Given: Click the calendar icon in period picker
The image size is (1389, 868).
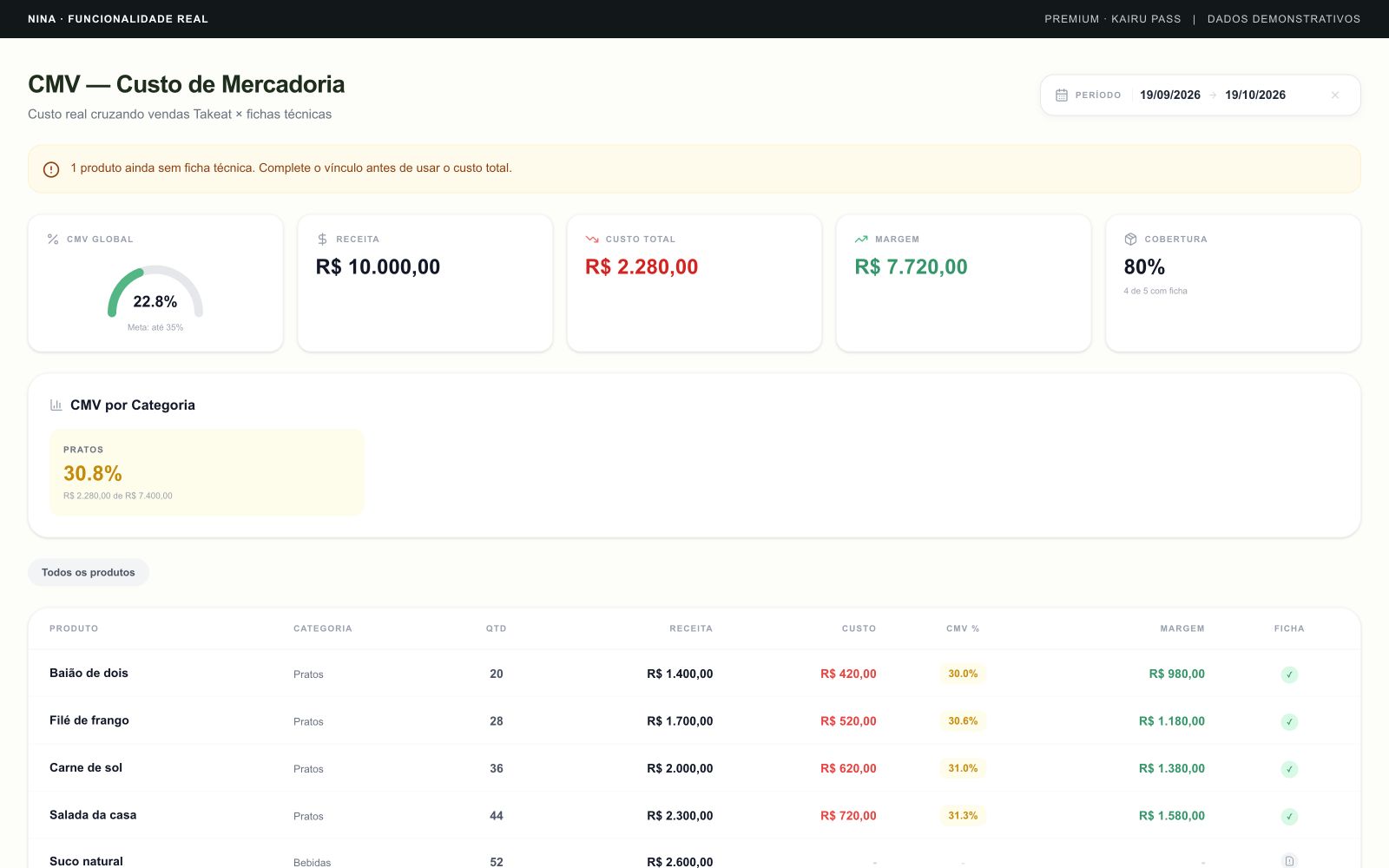Looking at the screenshot, I should [x=1061, y=95].
